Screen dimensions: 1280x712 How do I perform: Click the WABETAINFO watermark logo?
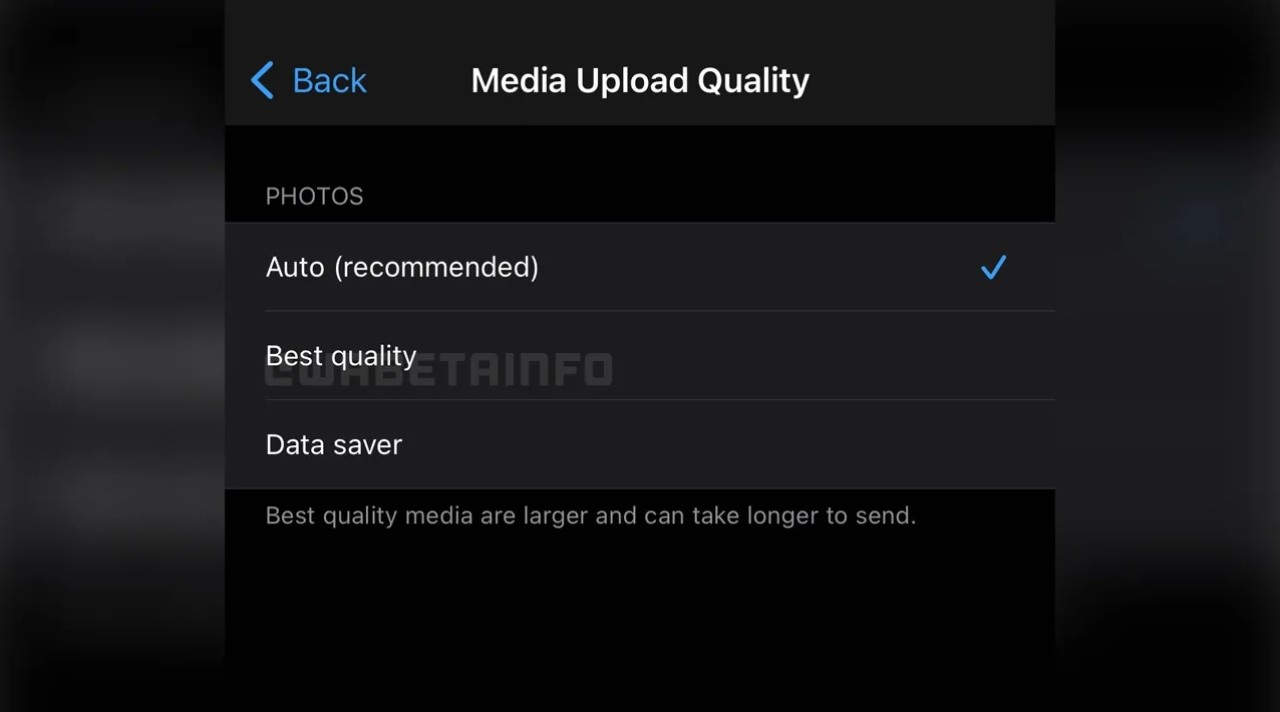point(439,370)
